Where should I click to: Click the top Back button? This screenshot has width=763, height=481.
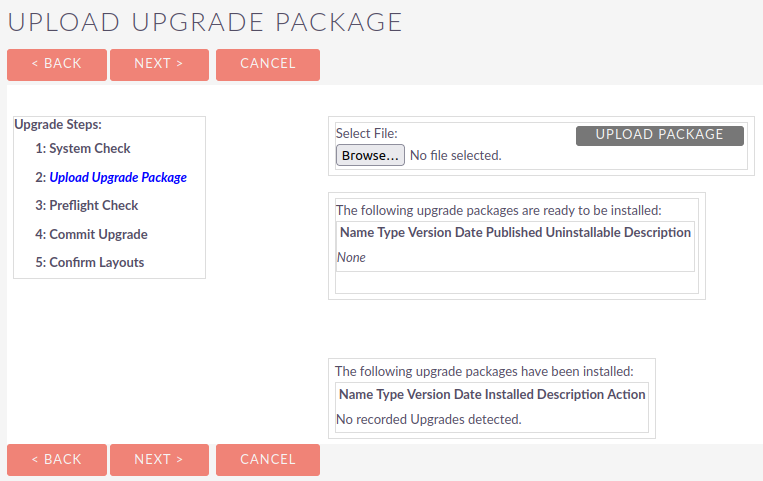[57, 64]
